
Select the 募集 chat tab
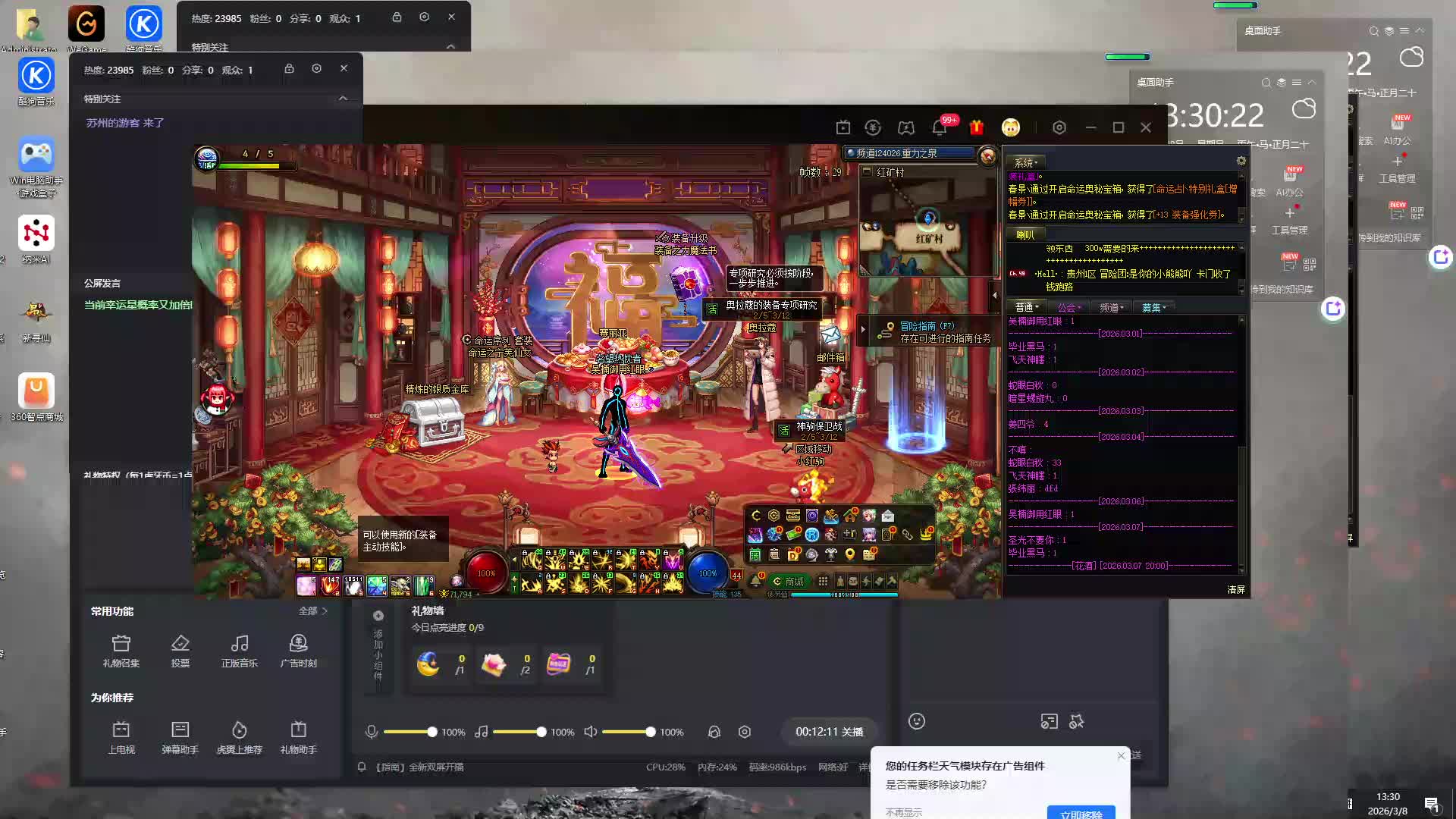(1153, 307)
